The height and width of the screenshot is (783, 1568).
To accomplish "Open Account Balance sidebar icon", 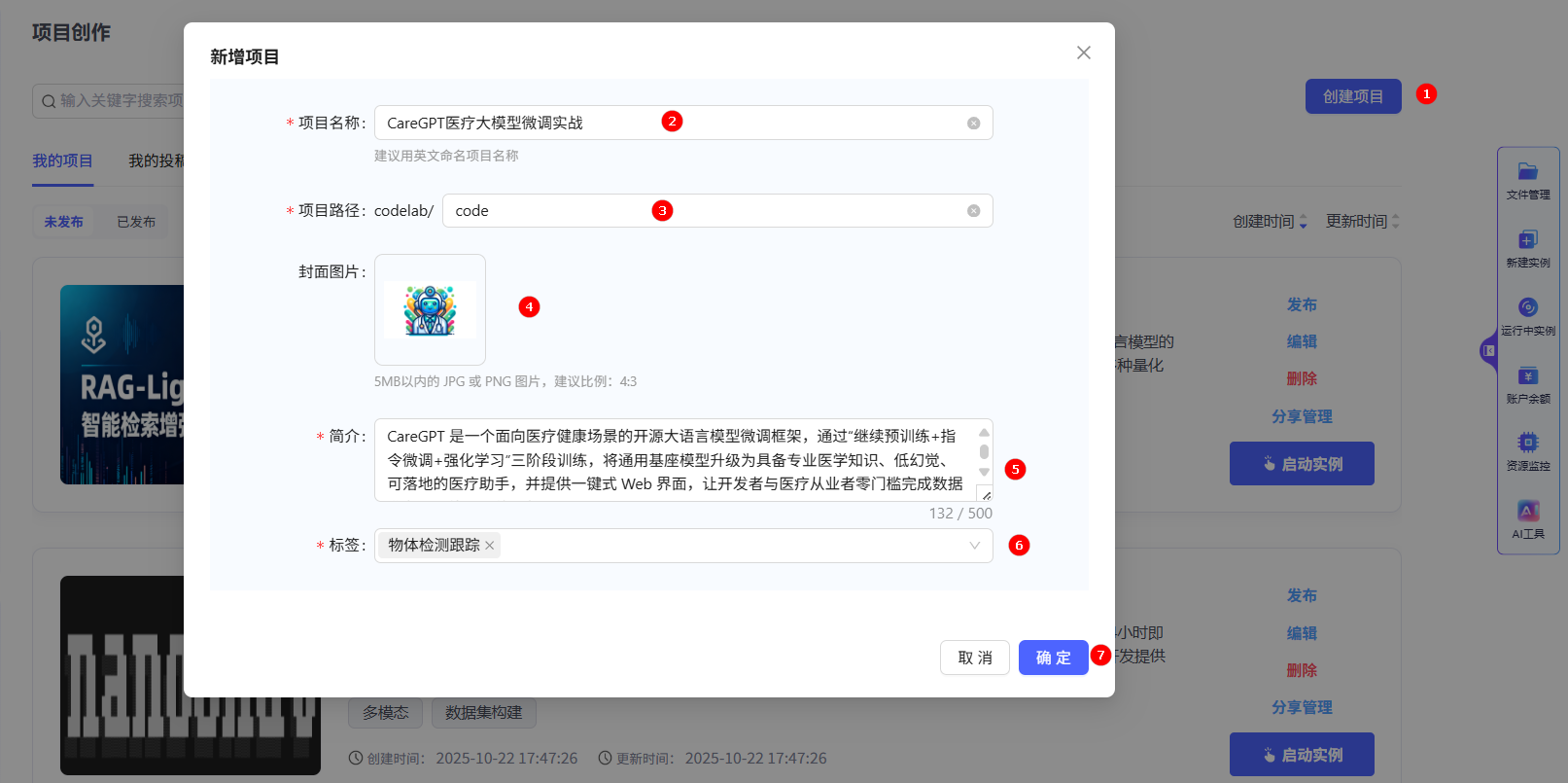I will coord(1527,384).
